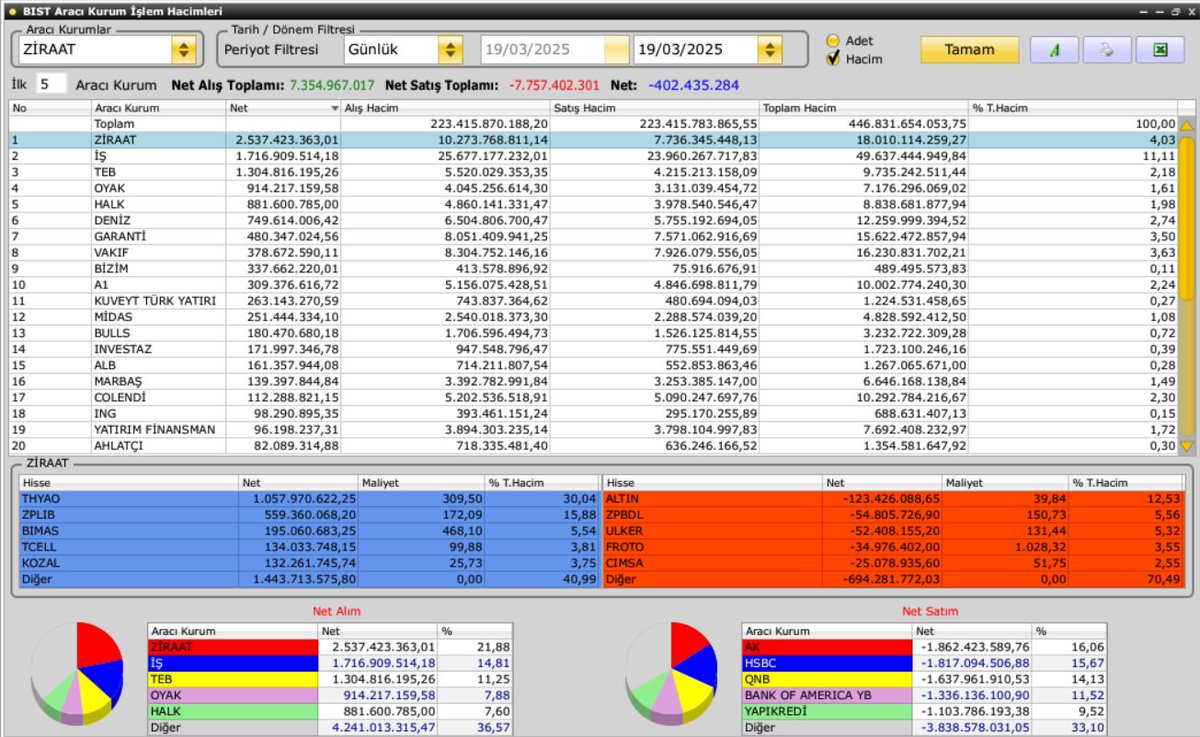This screenshot has width=1200, height=737.
Task: Sort by the Aracı Kurum column header
Action: pos(158,107)
